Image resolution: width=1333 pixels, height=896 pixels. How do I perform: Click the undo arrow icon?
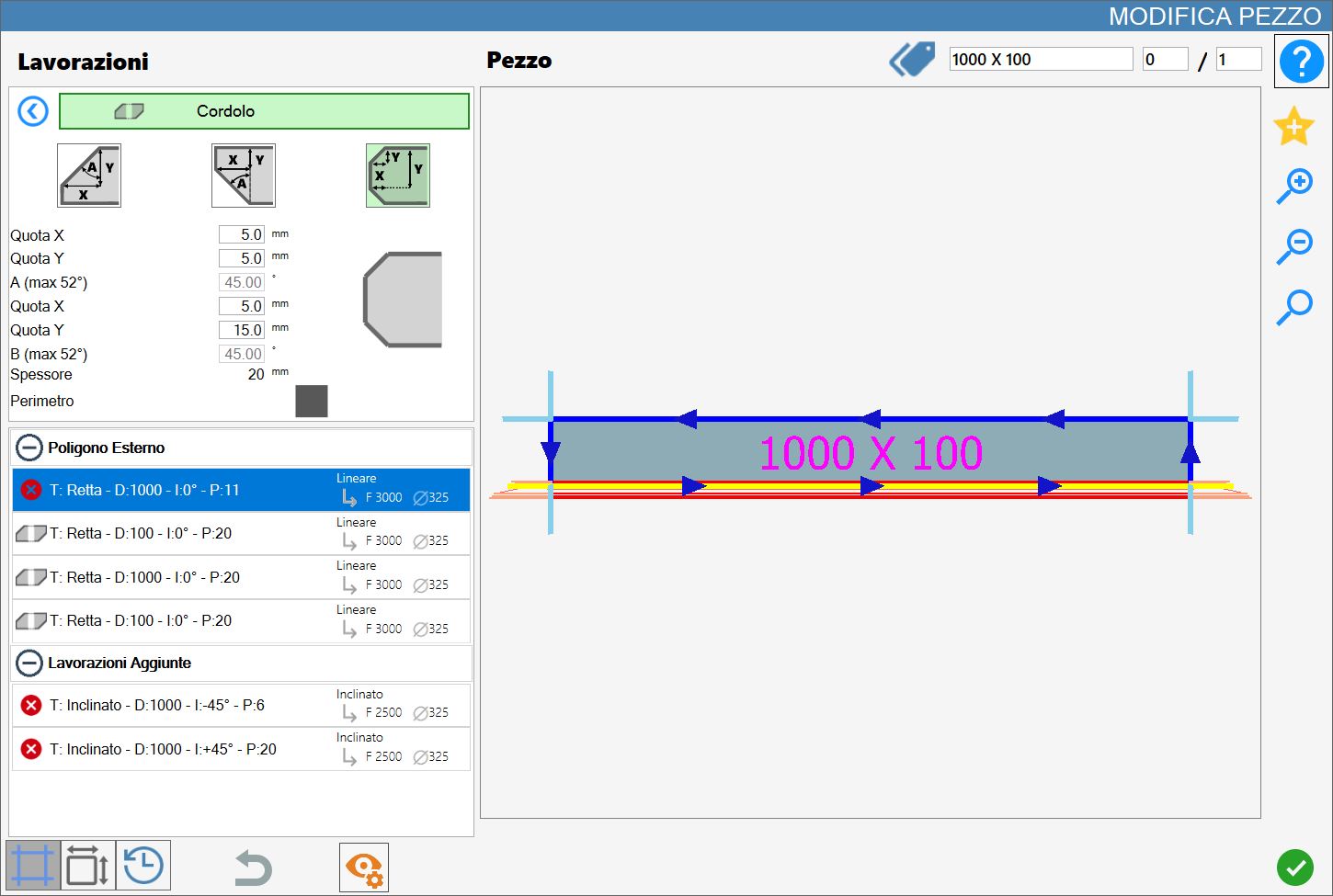252,868
